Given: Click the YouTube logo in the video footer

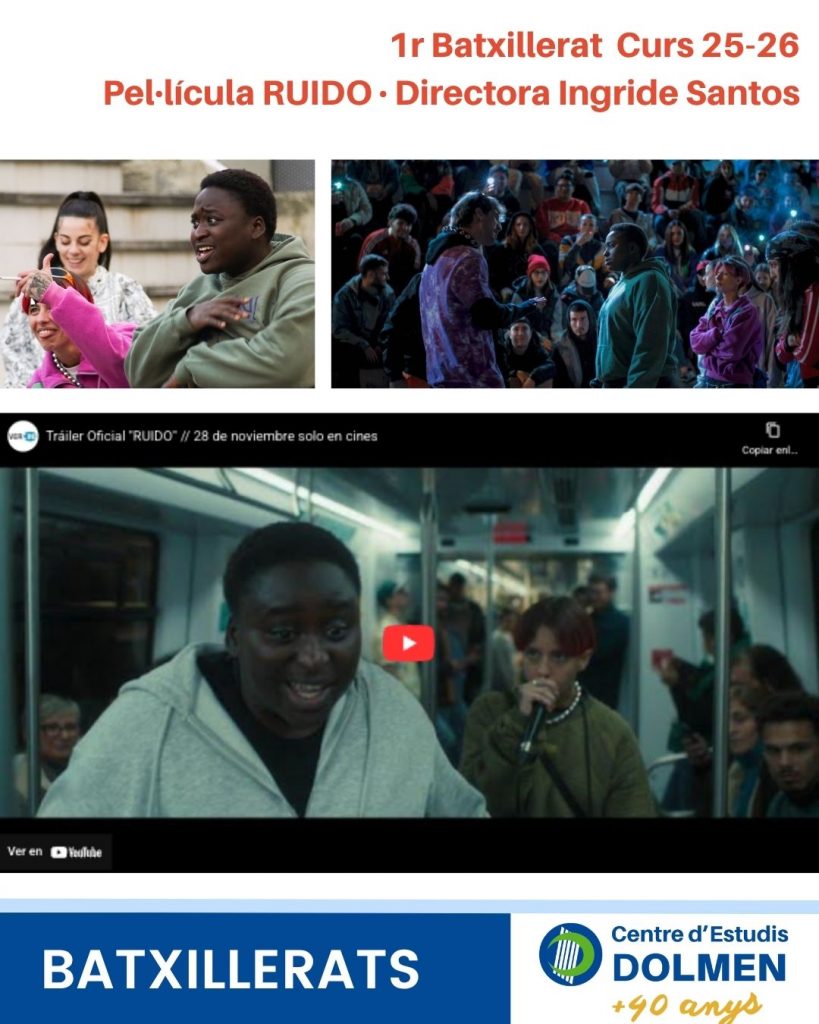Looking at the screenshot, I should click(77, 852).
